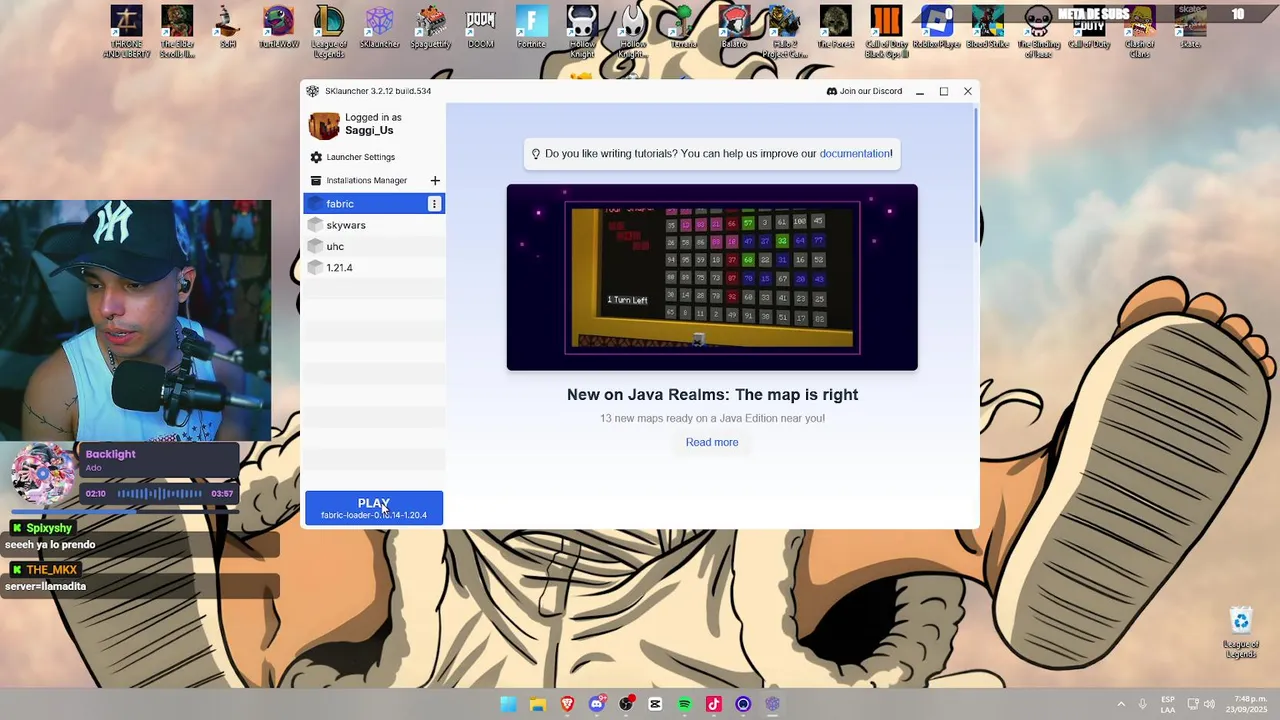Image resolution: width=1280 pixels, height=720 pixels.
Task: Open CapCut from the taskbar
Action: pyautogui.click(x=655, y=704)
